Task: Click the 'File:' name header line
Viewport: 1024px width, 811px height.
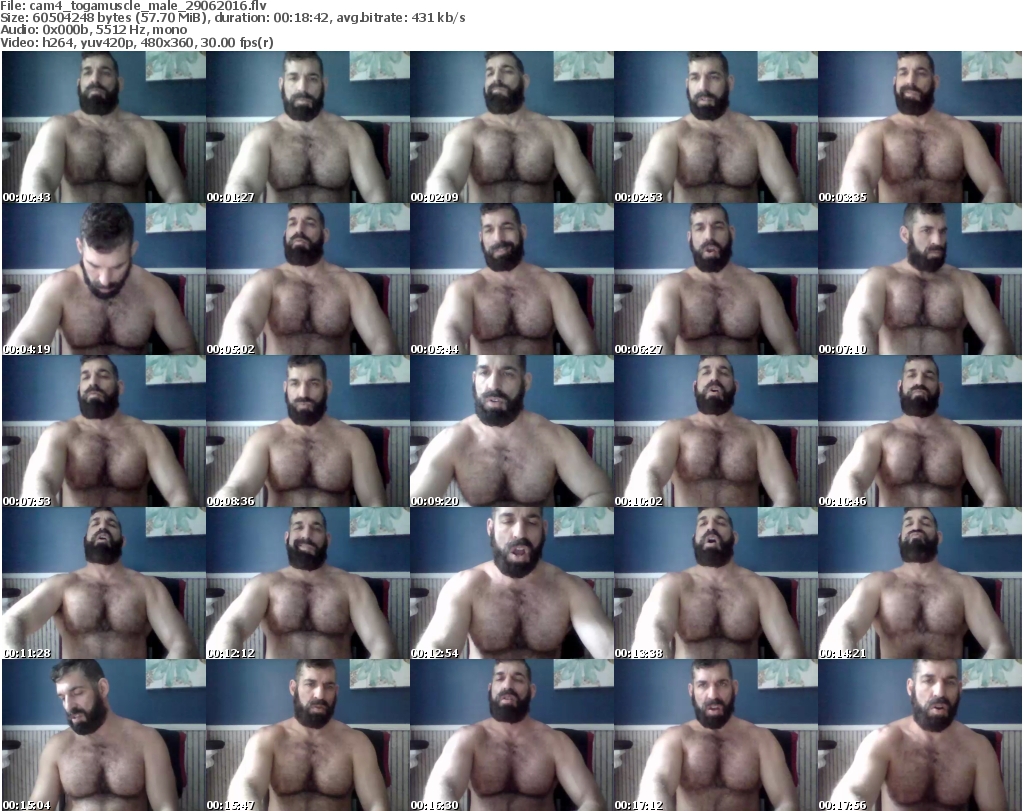Action: [x=133, y=6]
